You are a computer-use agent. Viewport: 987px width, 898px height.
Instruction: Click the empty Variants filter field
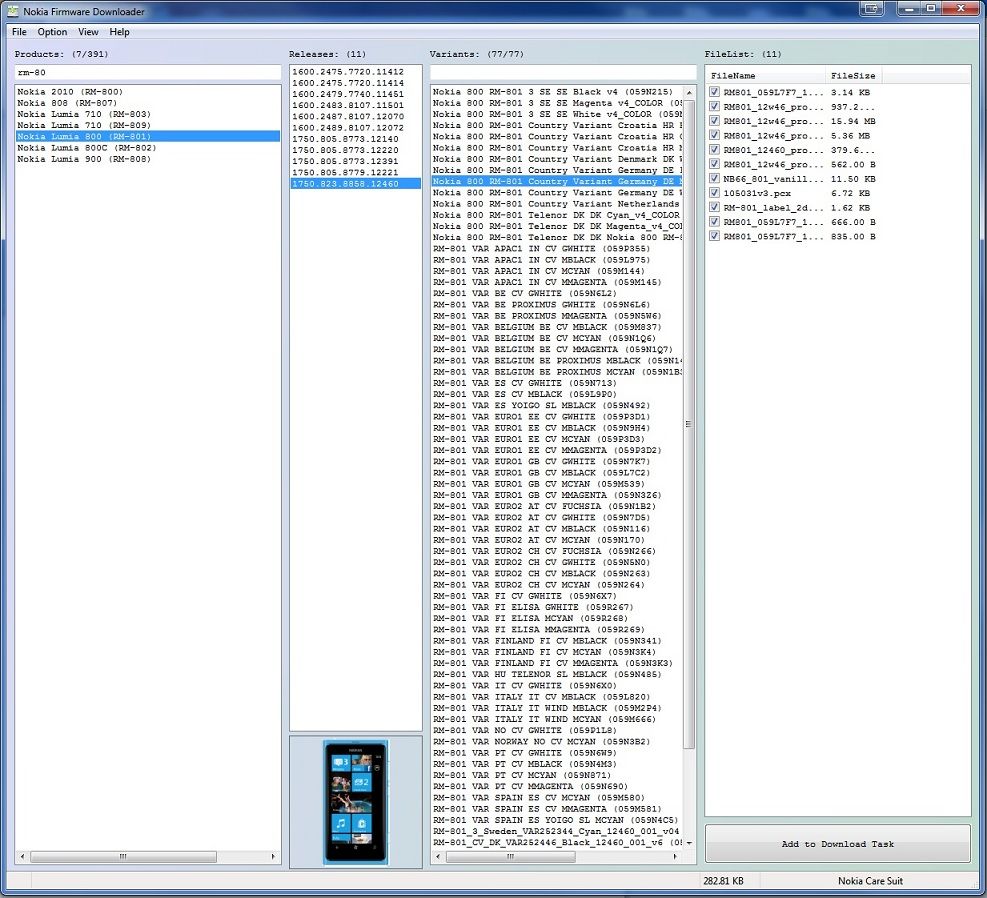pyautogui.click(x=563, y=72)
